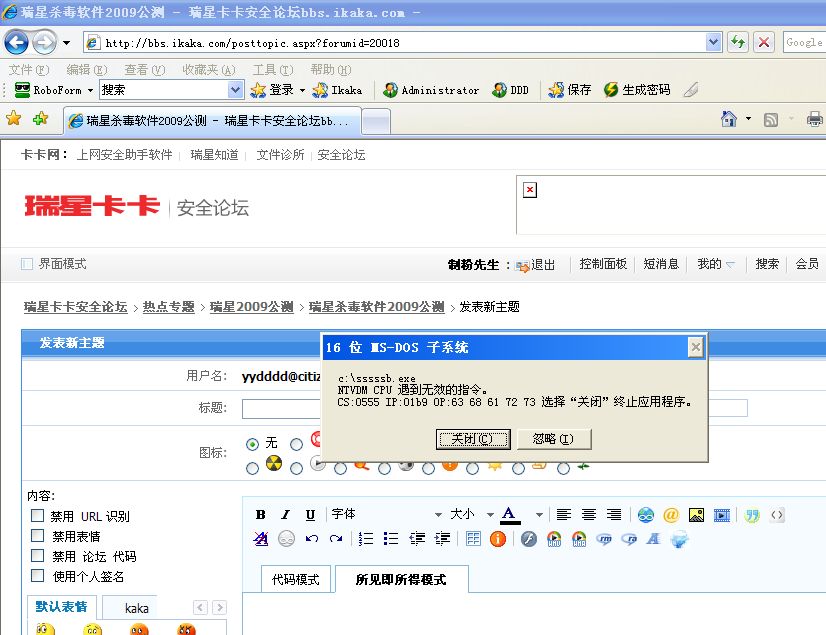Click the browser Back arrow button
The image size is (826, 635).
(x=16, y=43)
